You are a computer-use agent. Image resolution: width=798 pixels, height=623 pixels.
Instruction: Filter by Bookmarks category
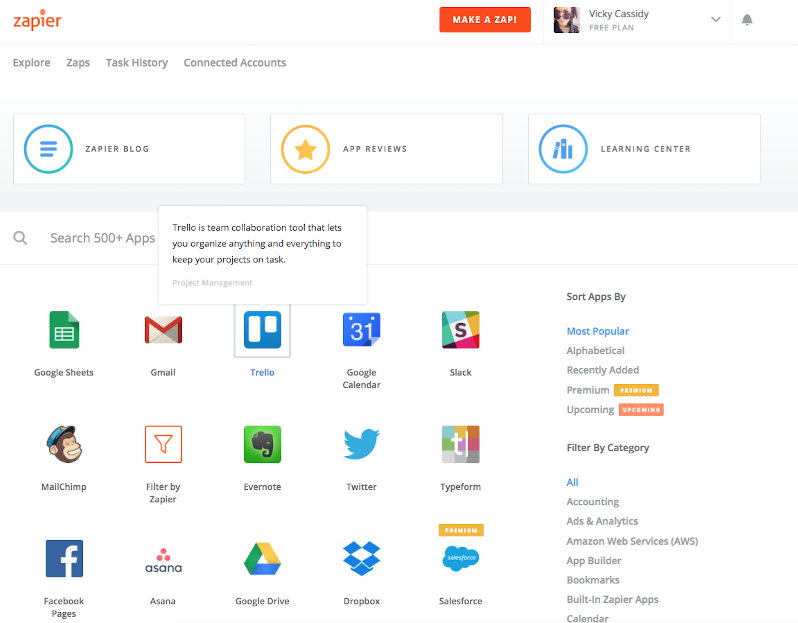tap(593, 580)
